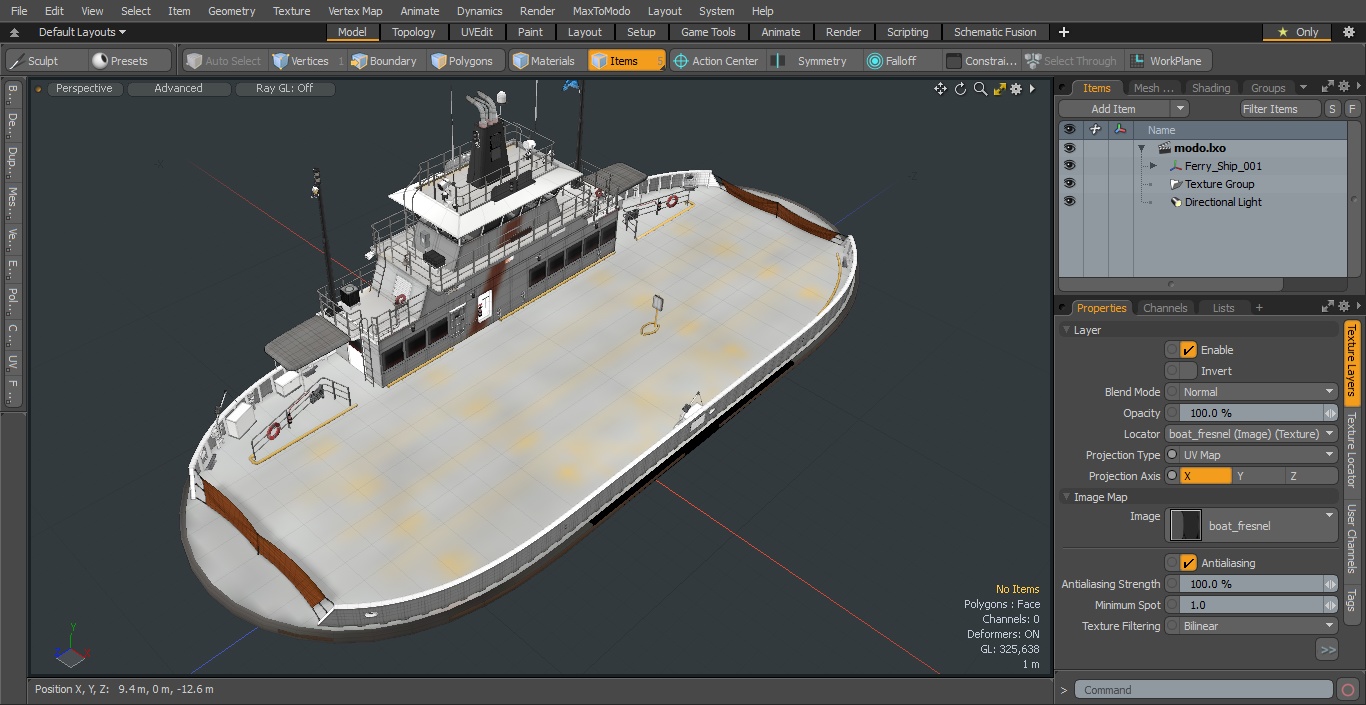Hide the Texture Group item
1366x705 pixels.
point(1069,184)
